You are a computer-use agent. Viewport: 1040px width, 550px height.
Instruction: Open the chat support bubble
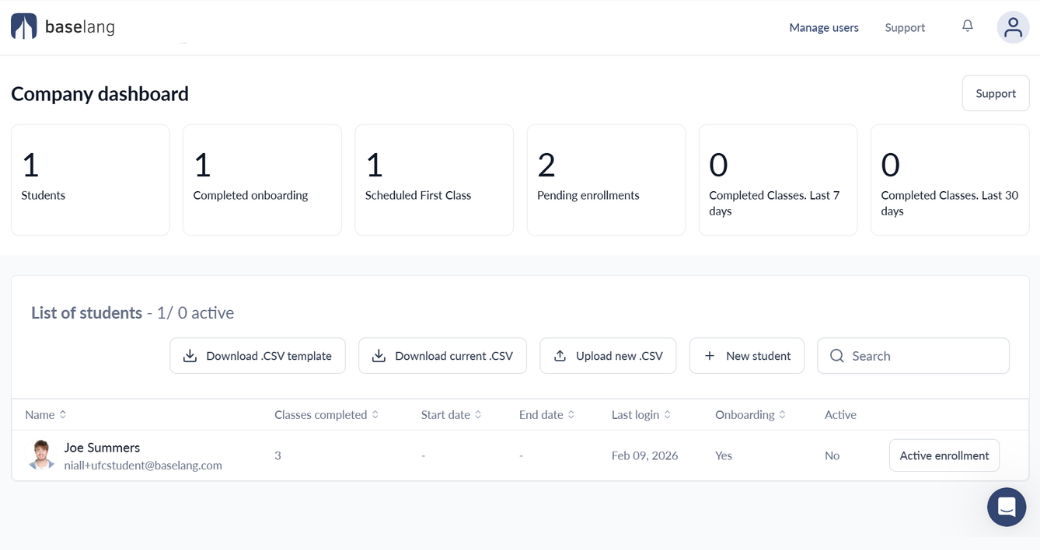(x=1006, y=507)
